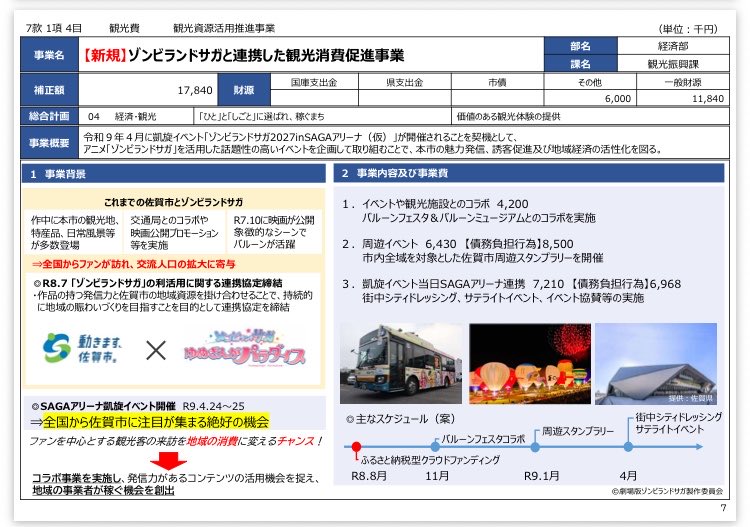Click the 価値のある観光体験の提供 cell
The image size is (750, 527).
590,116
